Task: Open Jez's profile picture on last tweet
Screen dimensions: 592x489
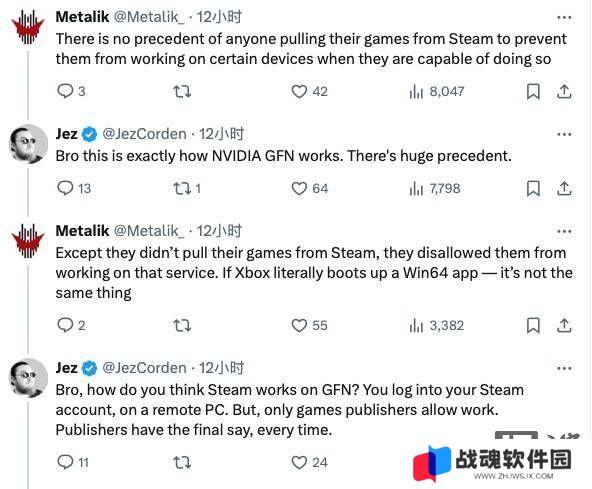Action: point(28,378)
